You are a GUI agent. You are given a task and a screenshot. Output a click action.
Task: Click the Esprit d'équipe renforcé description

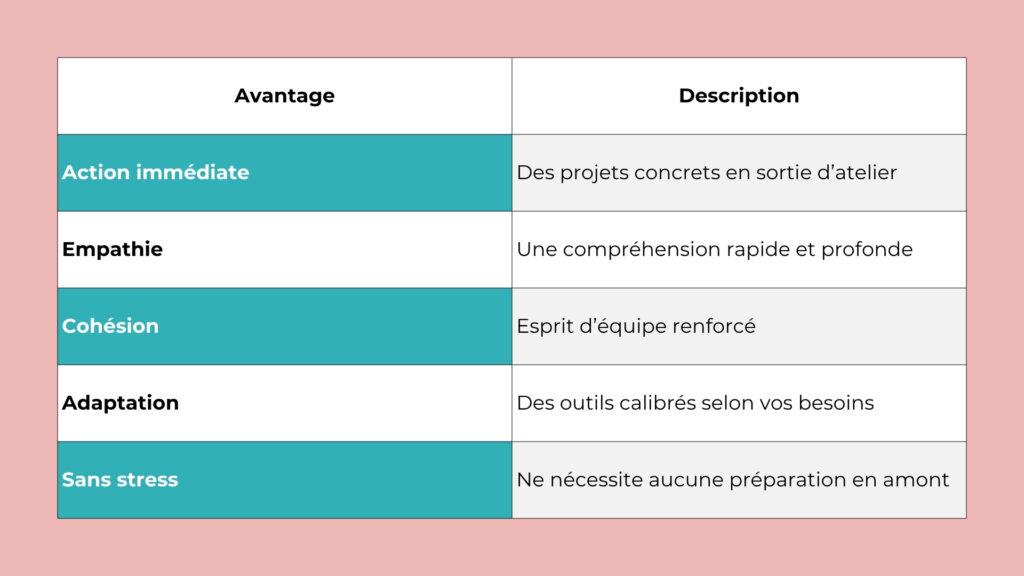pyautogui.click(x=636, y=327)
